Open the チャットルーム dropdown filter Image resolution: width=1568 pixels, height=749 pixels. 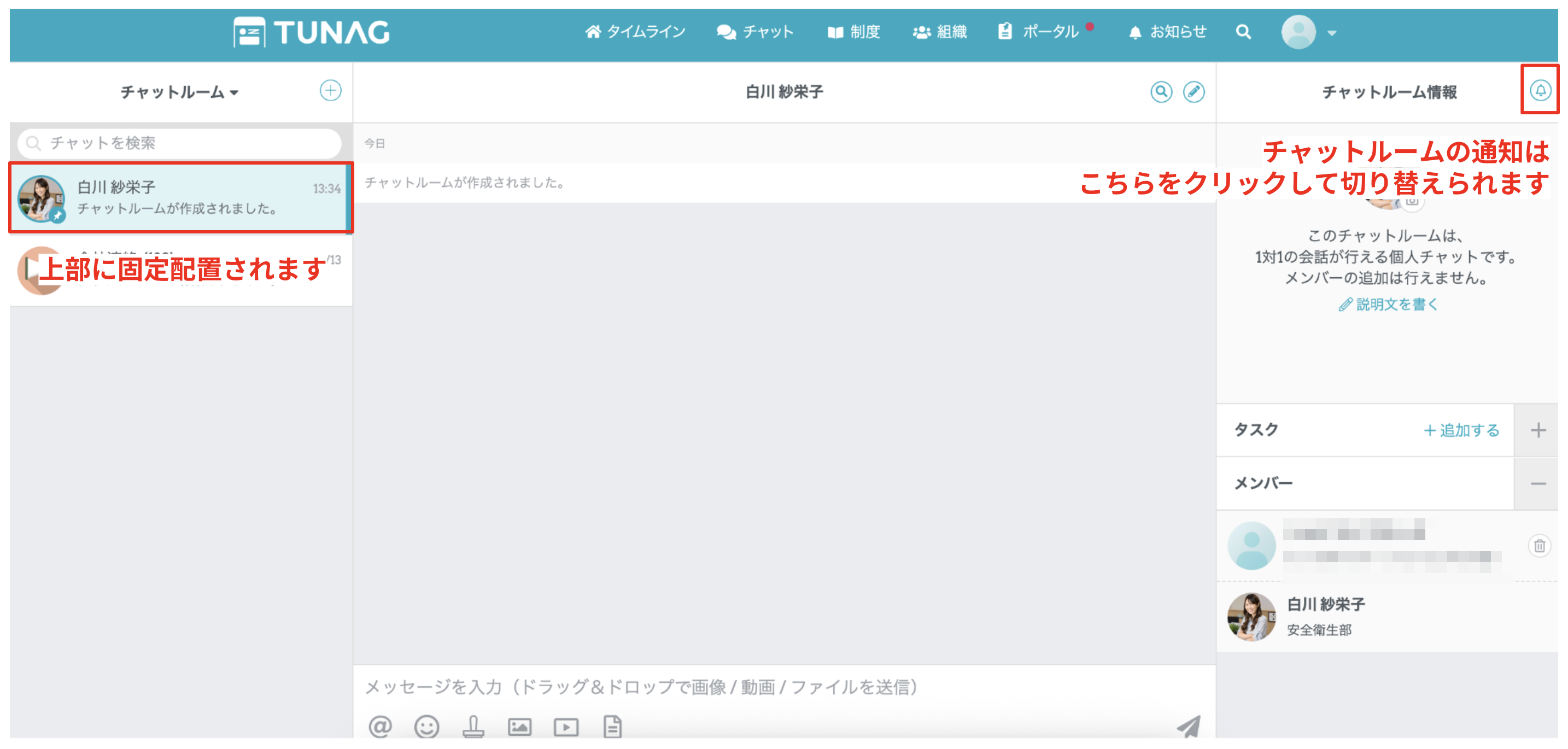point(179,92)
